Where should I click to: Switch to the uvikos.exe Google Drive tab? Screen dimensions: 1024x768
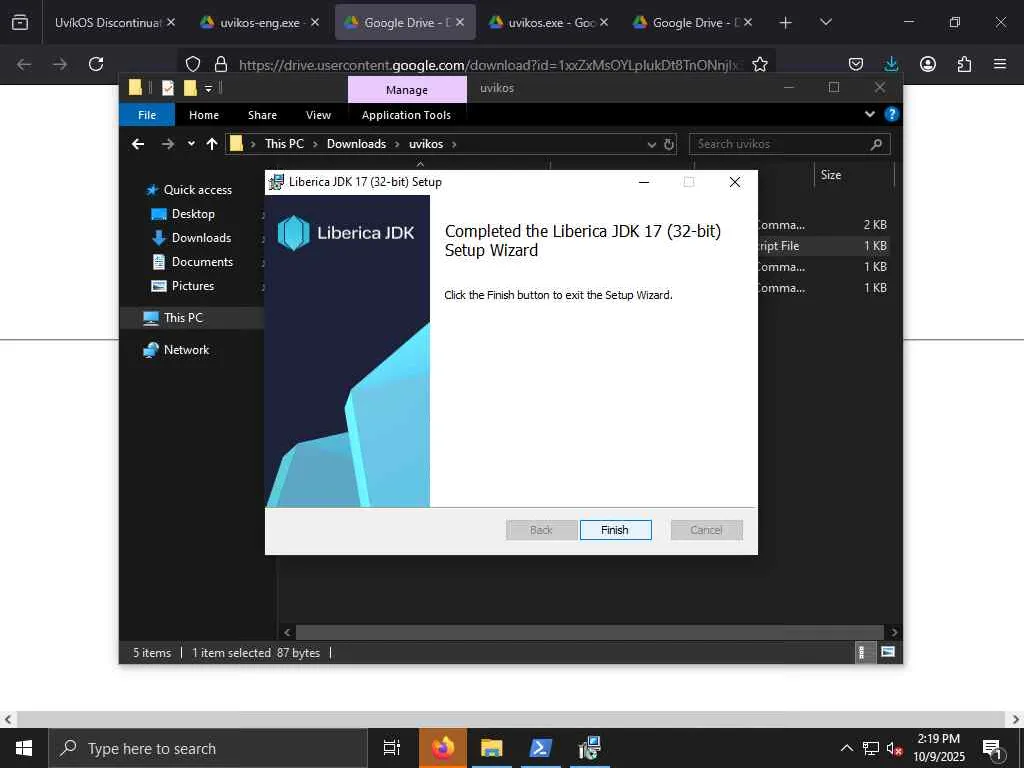549,22
